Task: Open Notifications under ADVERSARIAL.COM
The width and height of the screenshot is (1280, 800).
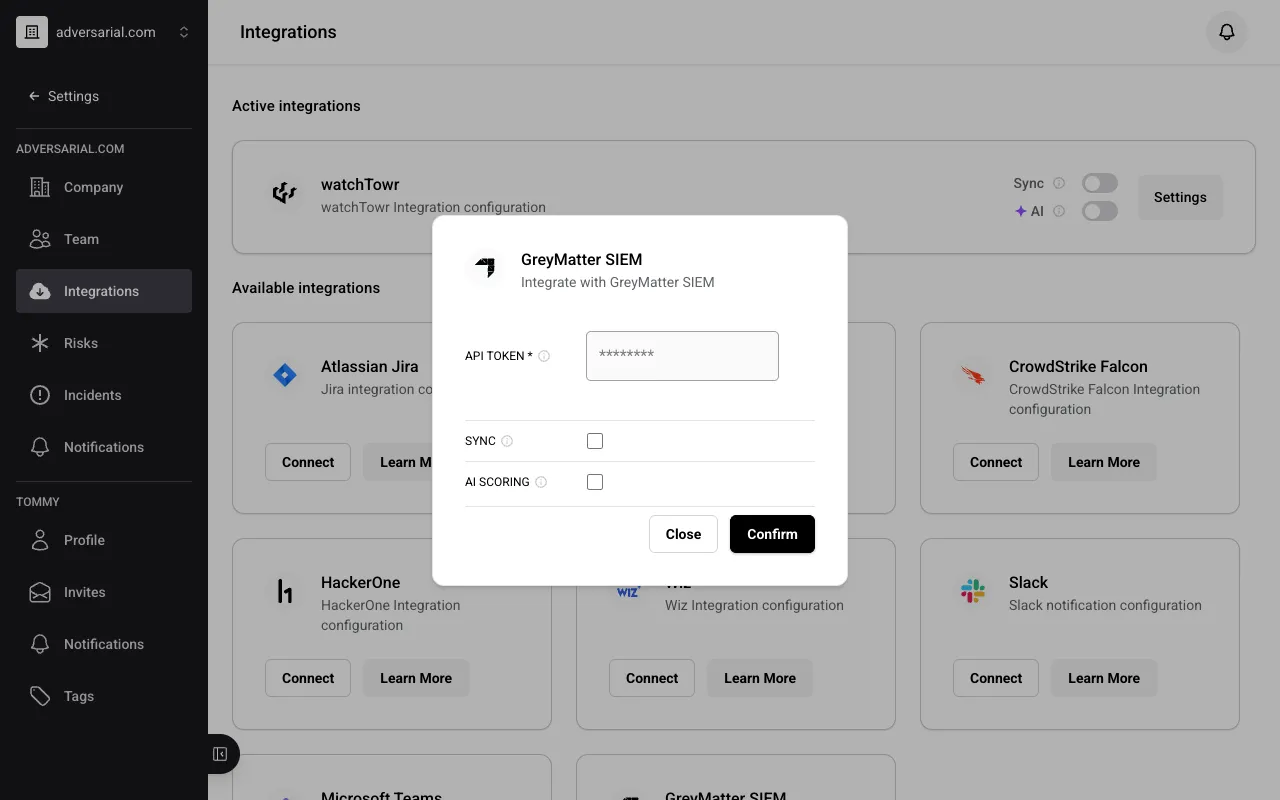Action: pyautogui.click(x=104, y=447)
